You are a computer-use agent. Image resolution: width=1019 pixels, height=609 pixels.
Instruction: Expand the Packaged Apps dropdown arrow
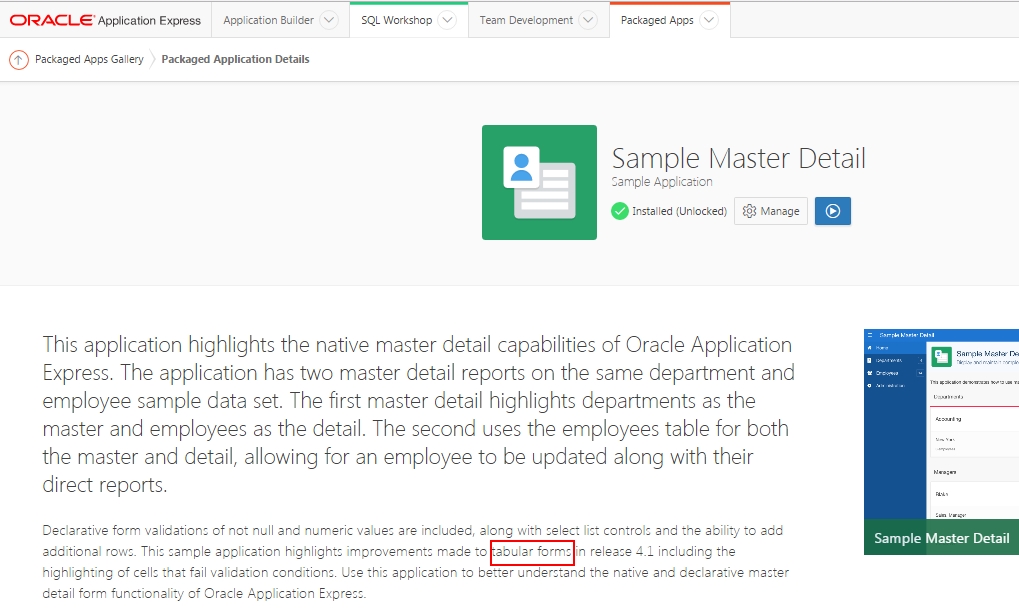[x=709, y=20]
